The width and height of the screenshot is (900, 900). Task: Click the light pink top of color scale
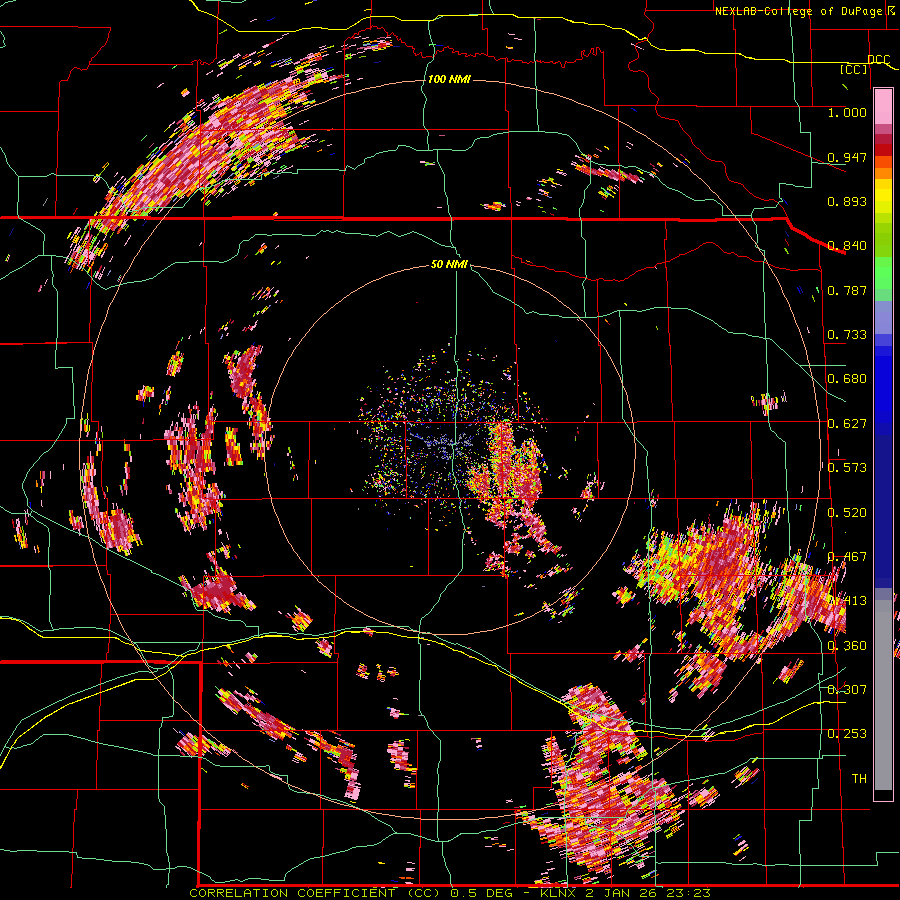pyautogui.click(x=883, y=107)
